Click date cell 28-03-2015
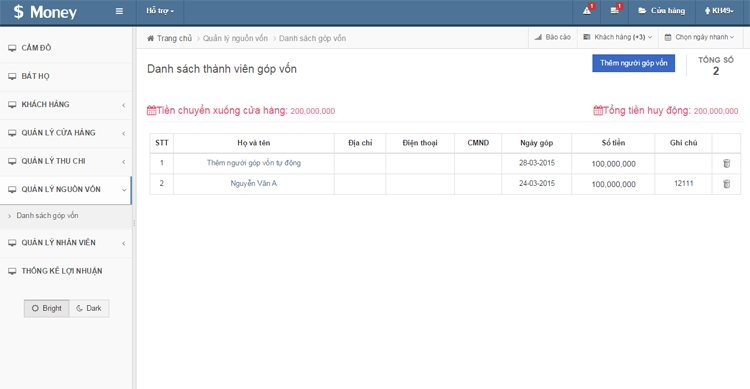Screen dimensions: 750x389 pos(537,163)
